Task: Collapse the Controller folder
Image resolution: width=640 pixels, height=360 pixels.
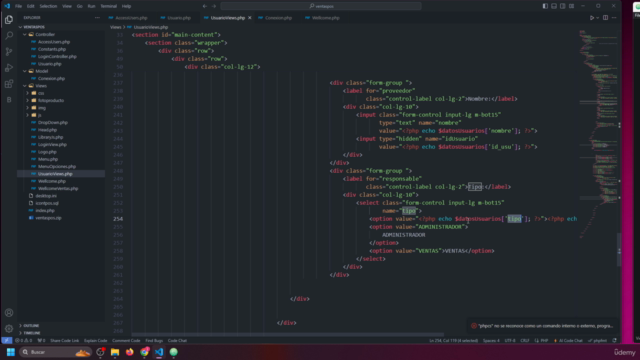Action: (24, 34)
